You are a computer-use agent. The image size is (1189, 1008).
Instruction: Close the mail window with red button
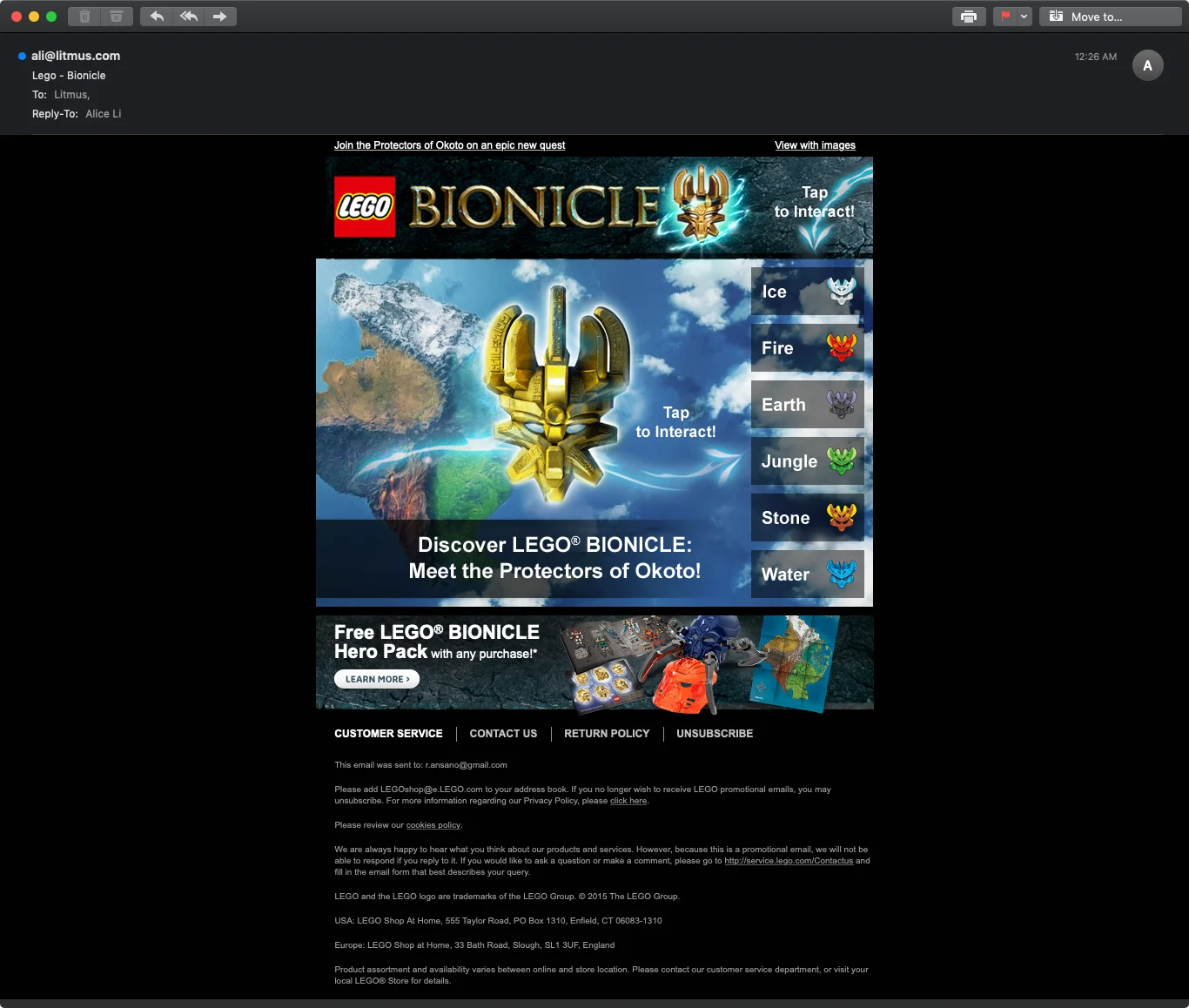[16, 17]
